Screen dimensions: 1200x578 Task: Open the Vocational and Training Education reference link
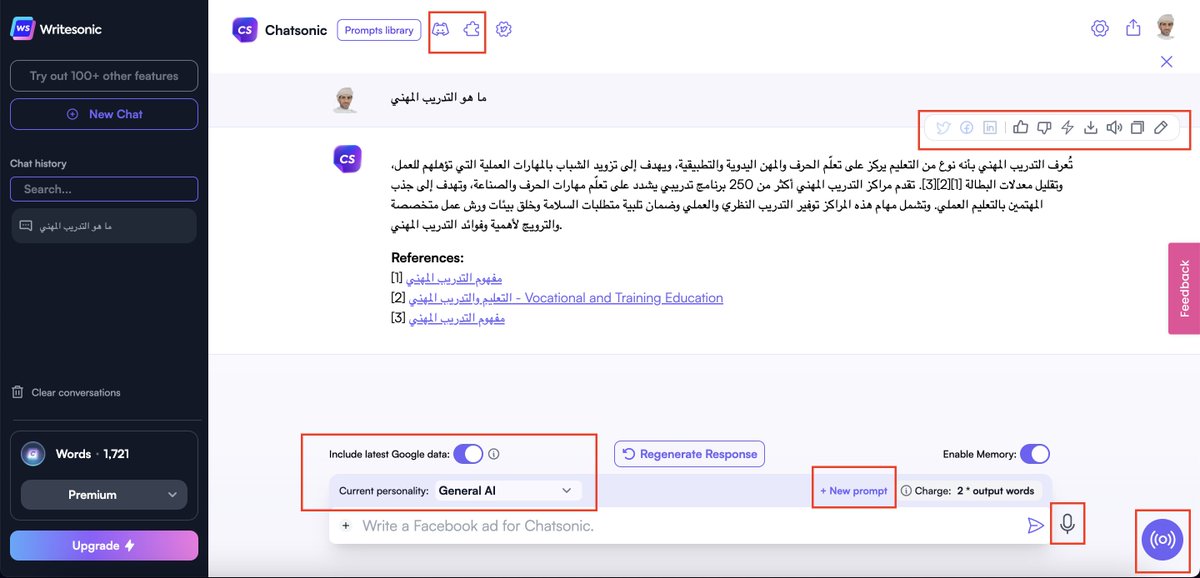(566, 298)
